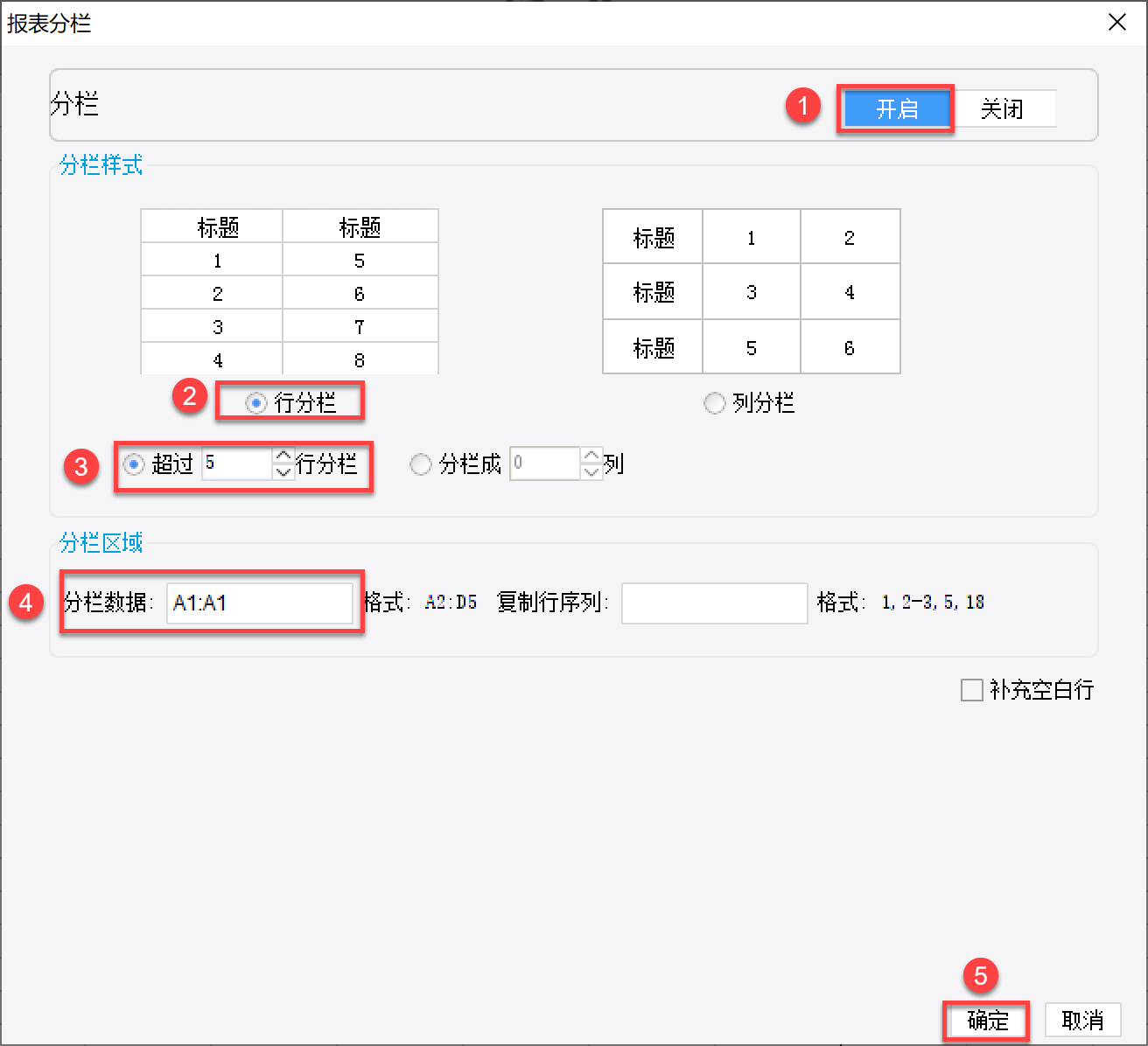The height and width of the screenshot is (1046, 1148).
Task: Click the up arrow of the 分栏成 spinner
Action: (591, 456)
